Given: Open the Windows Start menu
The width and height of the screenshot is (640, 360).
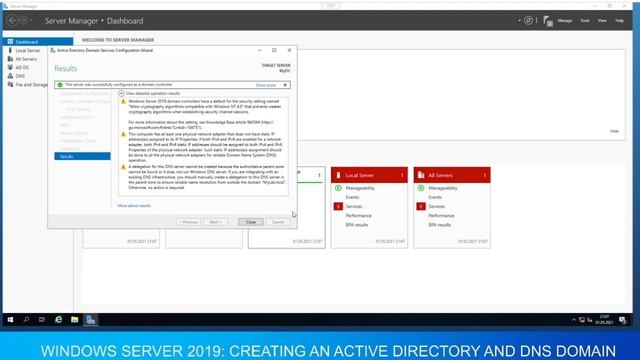Looking at the screenshot, I should (x=10, y=320).
